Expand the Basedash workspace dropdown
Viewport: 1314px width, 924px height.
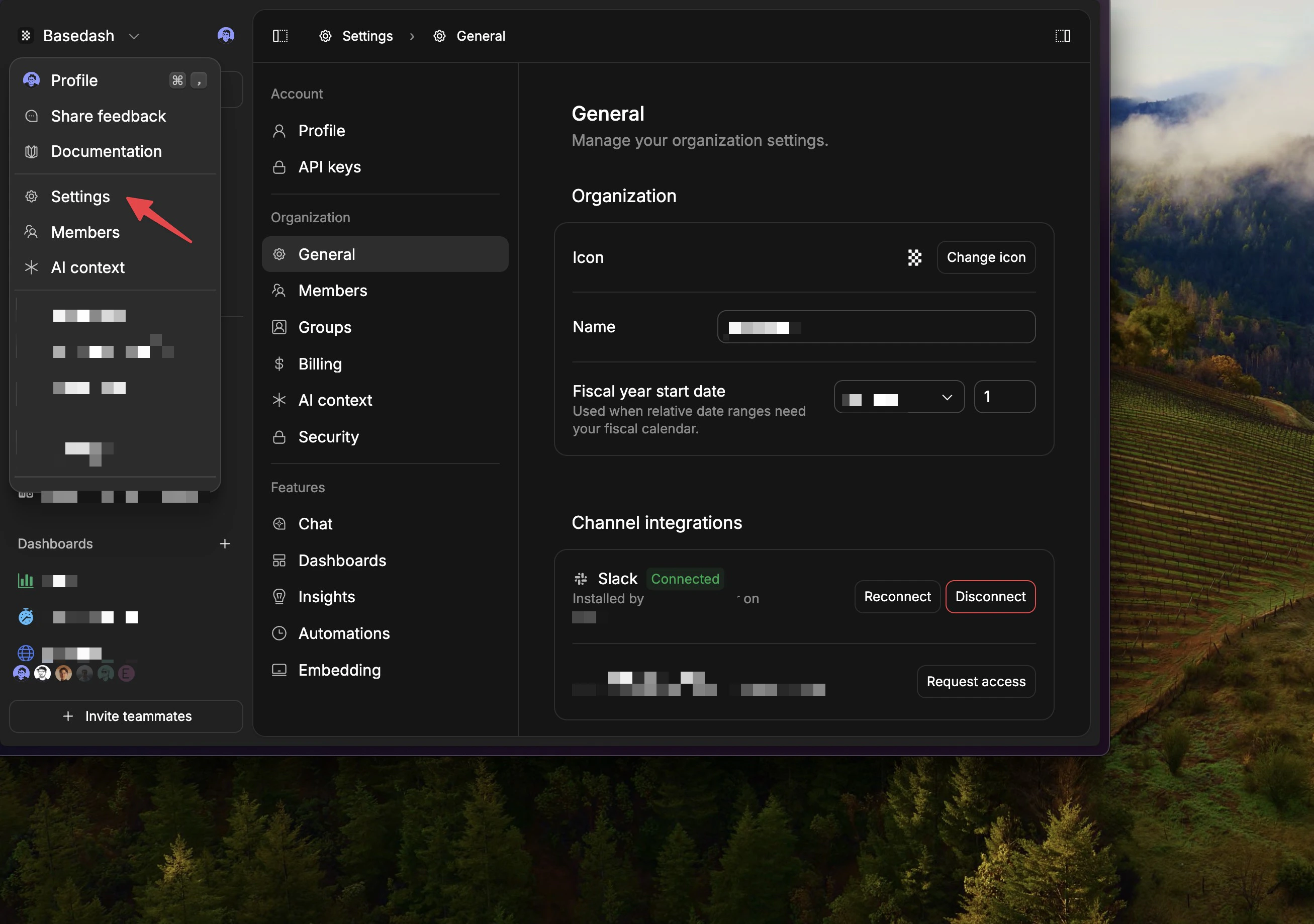pos(134,36)
